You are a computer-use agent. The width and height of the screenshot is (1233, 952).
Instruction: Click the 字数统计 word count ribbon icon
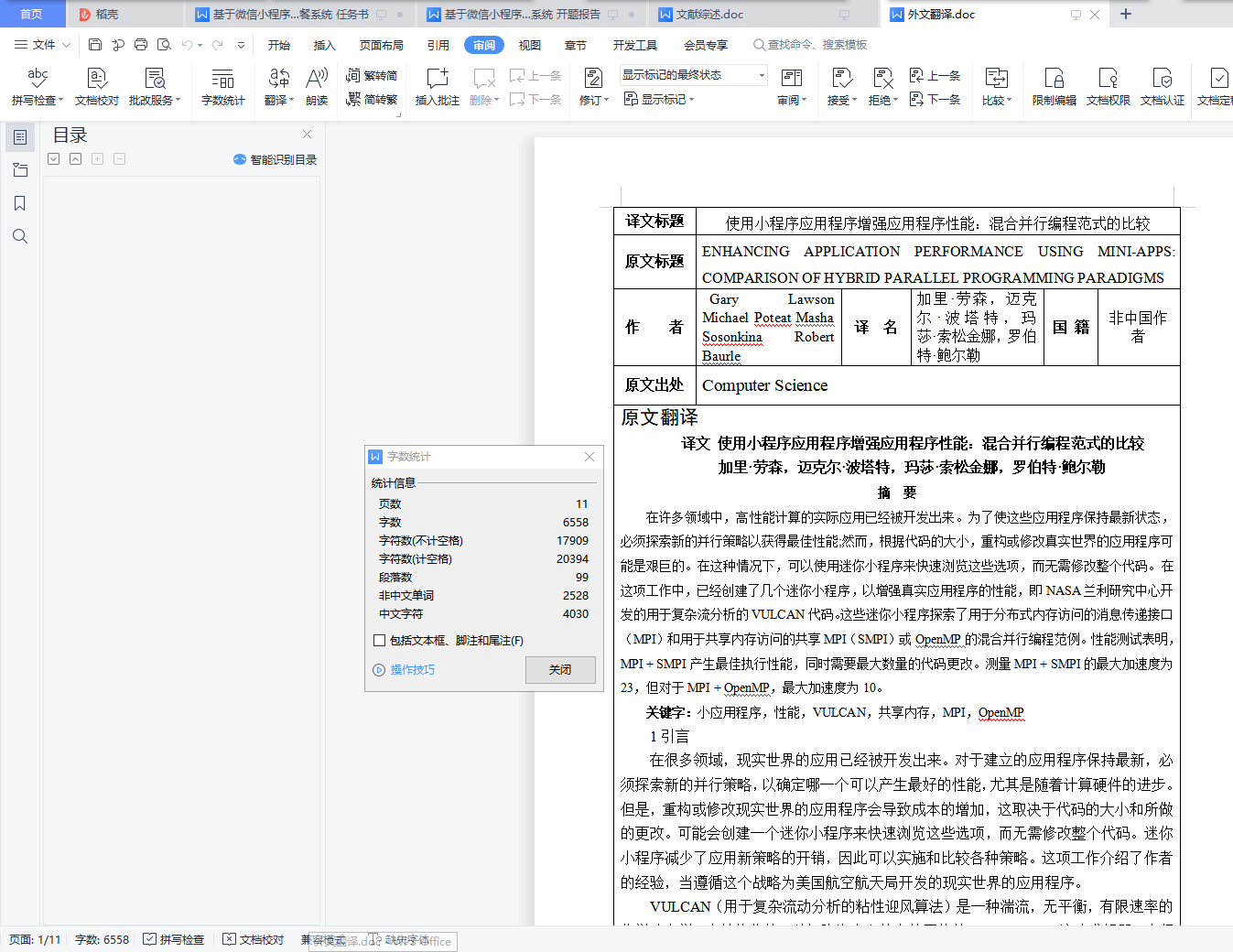click(x=222, y=87)
